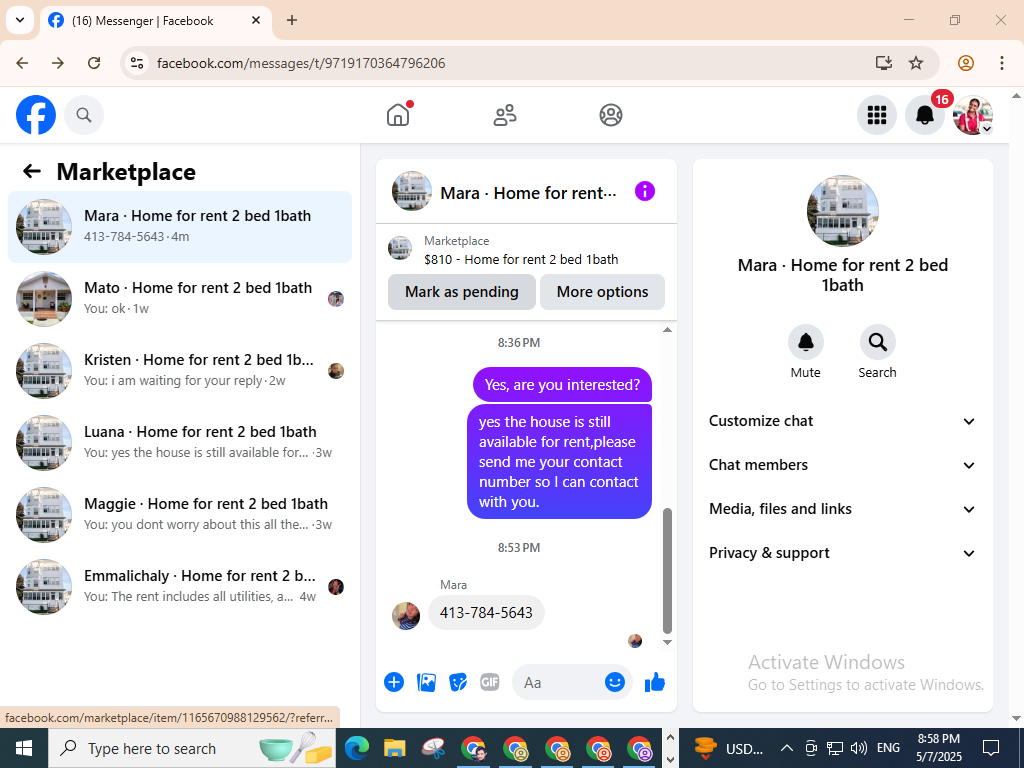Viewport: 1024px width, 768px height.
Task: Click the Facebook logo
Action: (x=36, y=115)
